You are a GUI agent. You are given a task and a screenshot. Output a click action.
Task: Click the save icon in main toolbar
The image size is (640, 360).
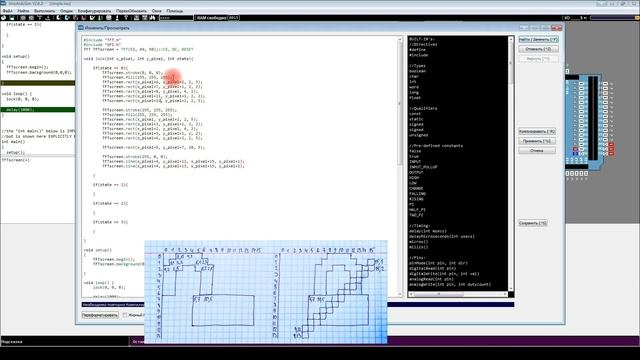tap(12, 18)
